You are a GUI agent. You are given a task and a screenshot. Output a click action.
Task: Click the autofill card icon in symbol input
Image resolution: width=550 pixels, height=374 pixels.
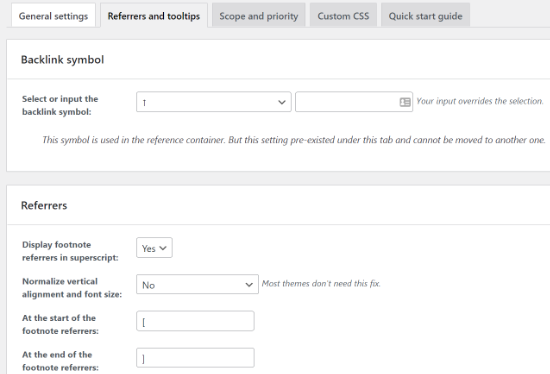[x=405, y=102]
